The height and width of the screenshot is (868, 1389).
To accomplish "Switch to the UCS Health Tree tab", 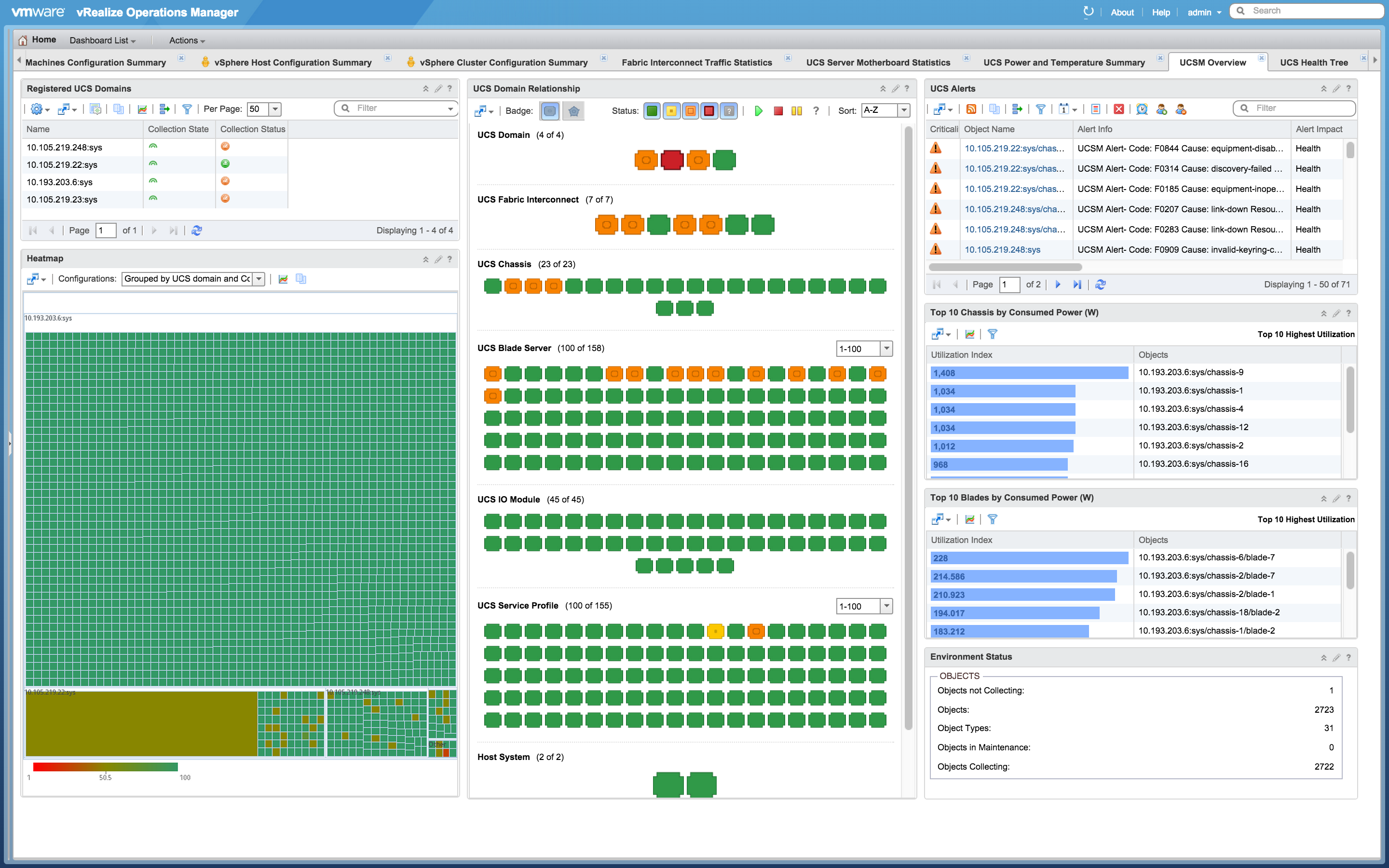I will [1313, 62].
